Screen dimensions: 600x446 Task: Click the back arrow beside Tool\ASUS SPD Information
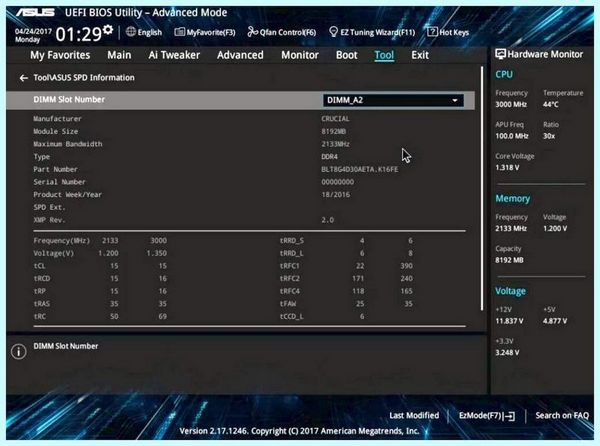tap(23, 78)
